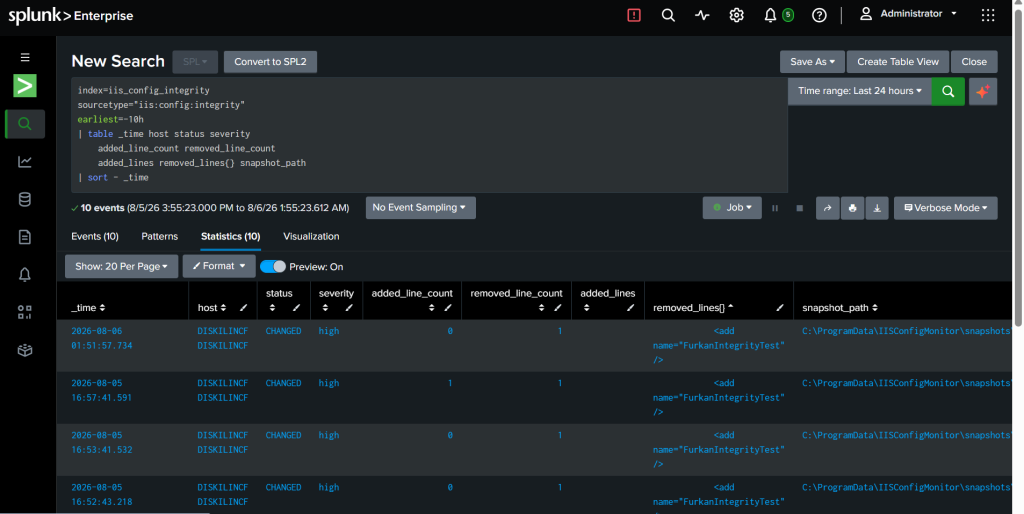Click high severity in the 16:57:41.591 row

(328, 383)
